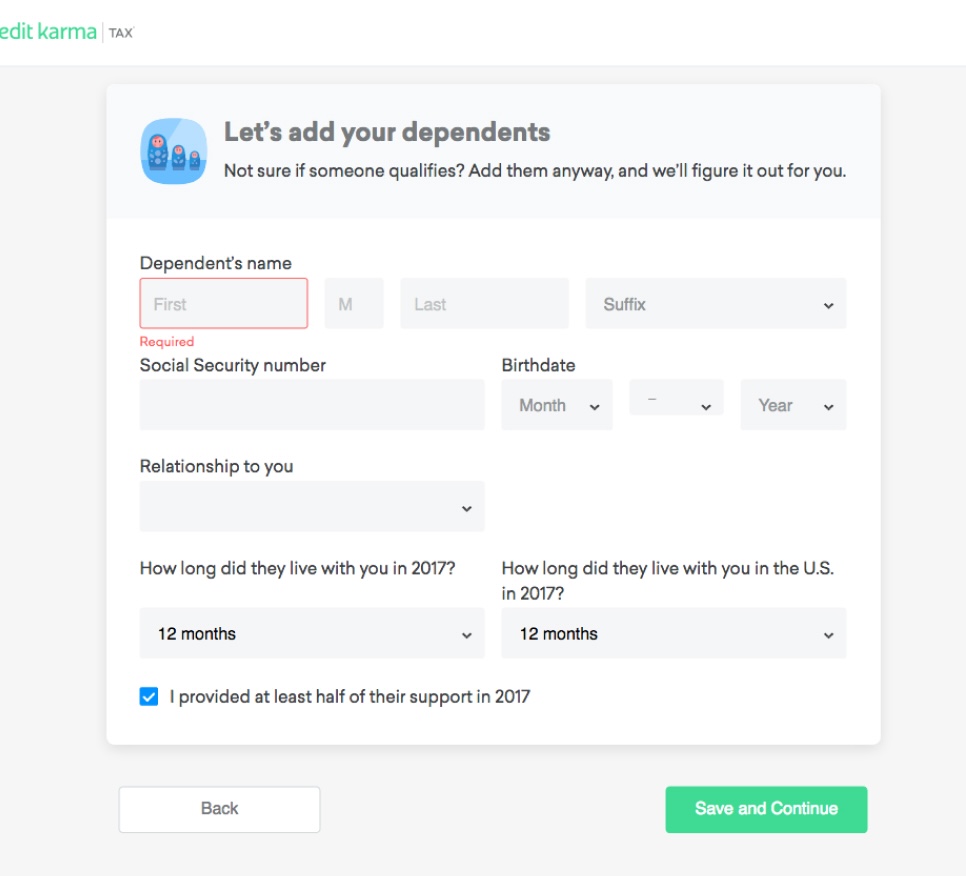Click the Credit Karma logo
The image size is (966, 876).
tap(48, 31)
